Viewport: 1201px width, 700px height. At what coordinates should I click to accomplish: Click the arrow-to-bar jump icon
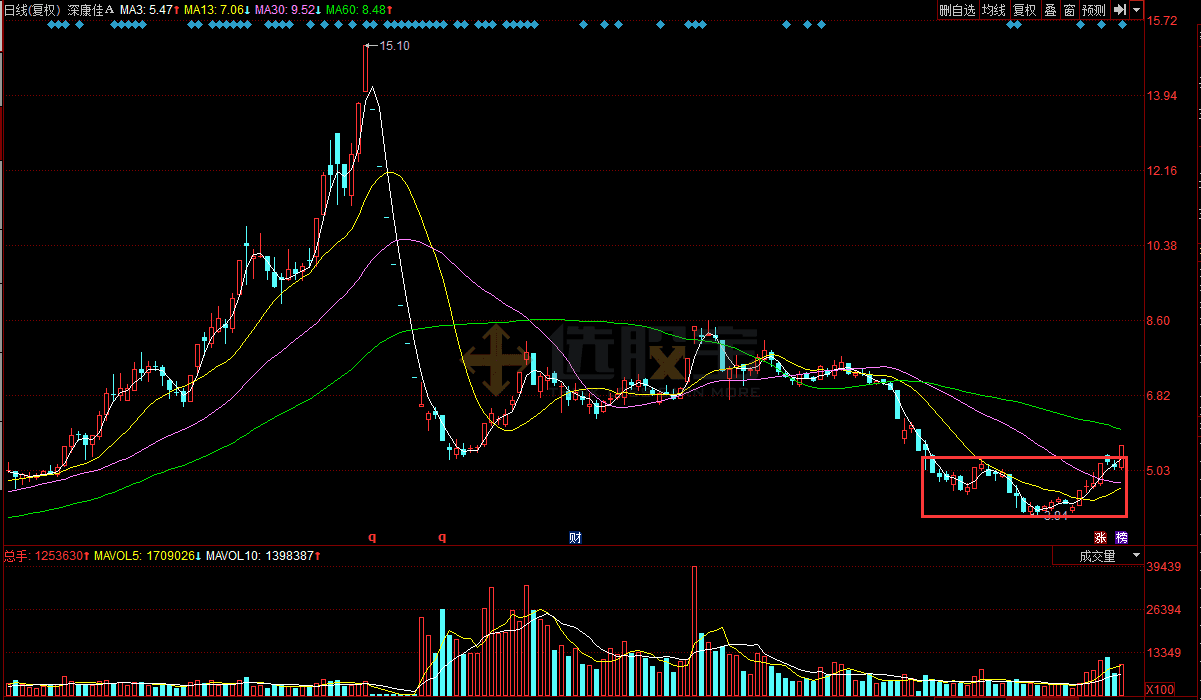1121,10
